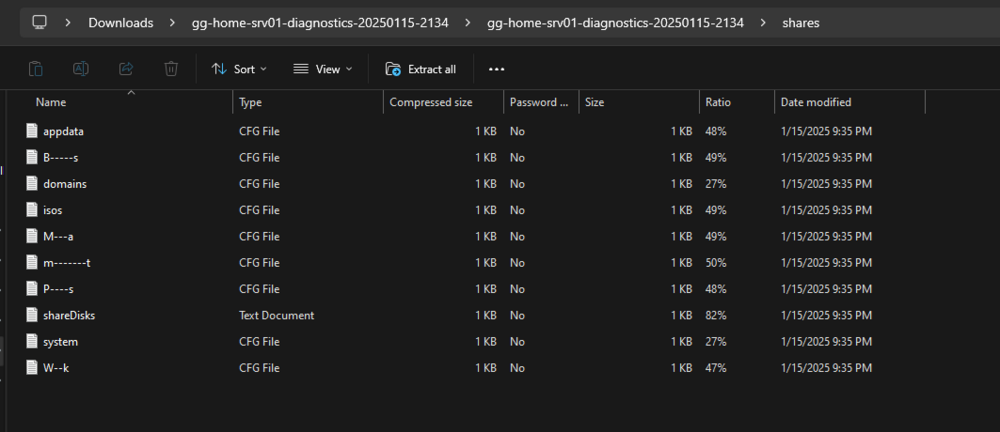
Task: Expand chevron after Downloads breadcrumb
Action: [x=172, y=23]
